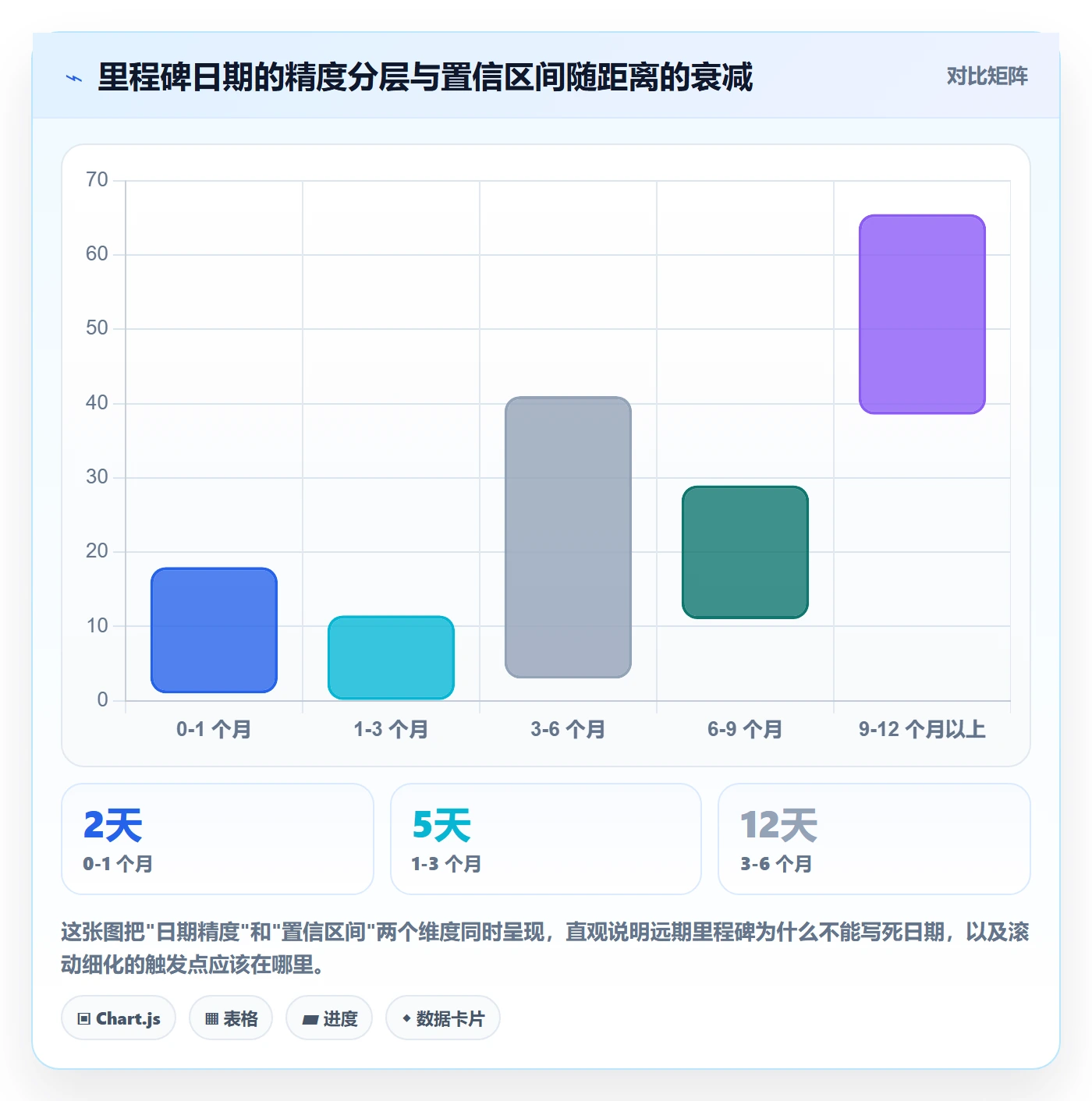Select the 2天 data card
Viewport: 1092px width, 1101px height.
[x=218, y=839]
